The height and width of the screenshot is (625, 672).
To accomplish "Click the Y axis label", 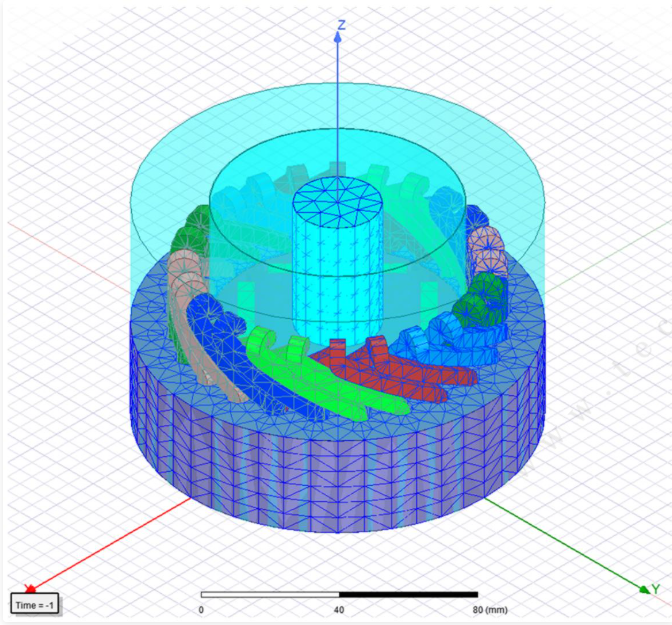I will pos(655,589).
